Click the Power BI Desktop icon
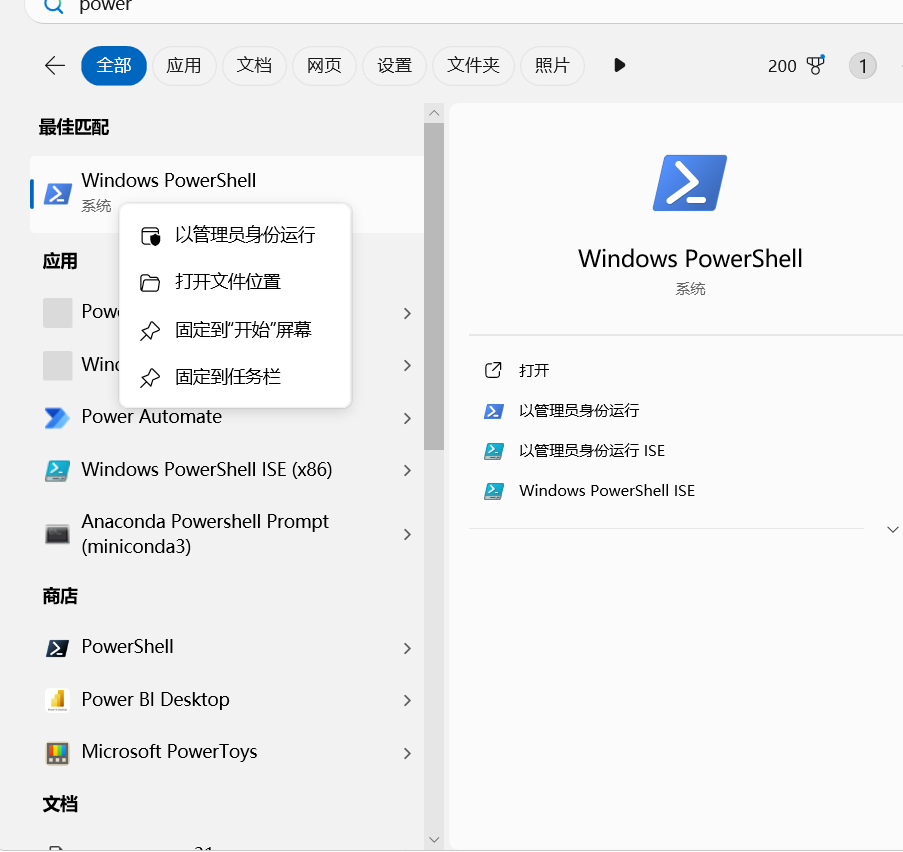The width and height of the screenshot is (903, 852). (x=57, y=700)
